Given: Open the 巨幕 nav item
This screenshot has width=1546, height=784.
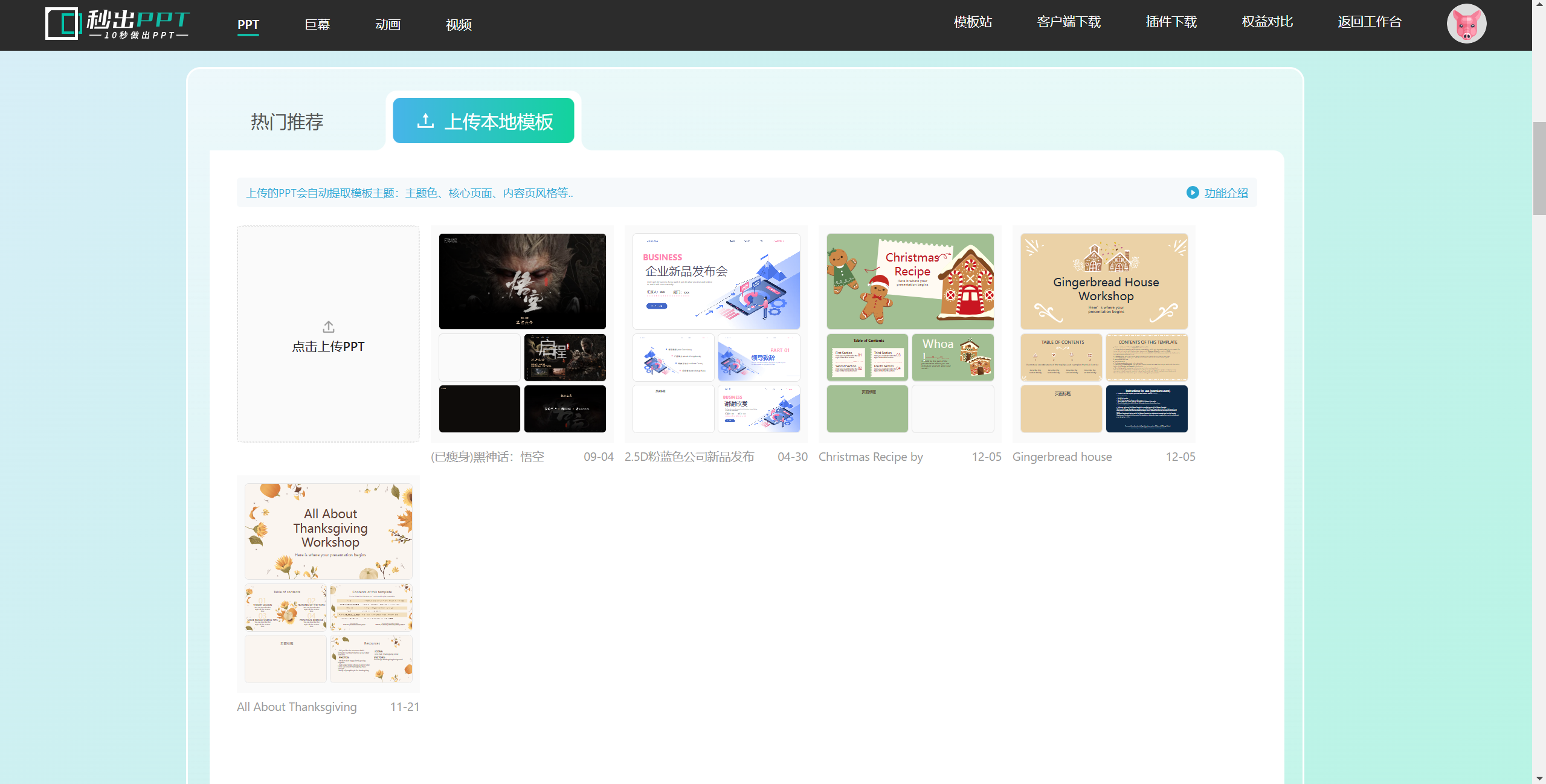Looking at the screenshot, I should [317, 25].
